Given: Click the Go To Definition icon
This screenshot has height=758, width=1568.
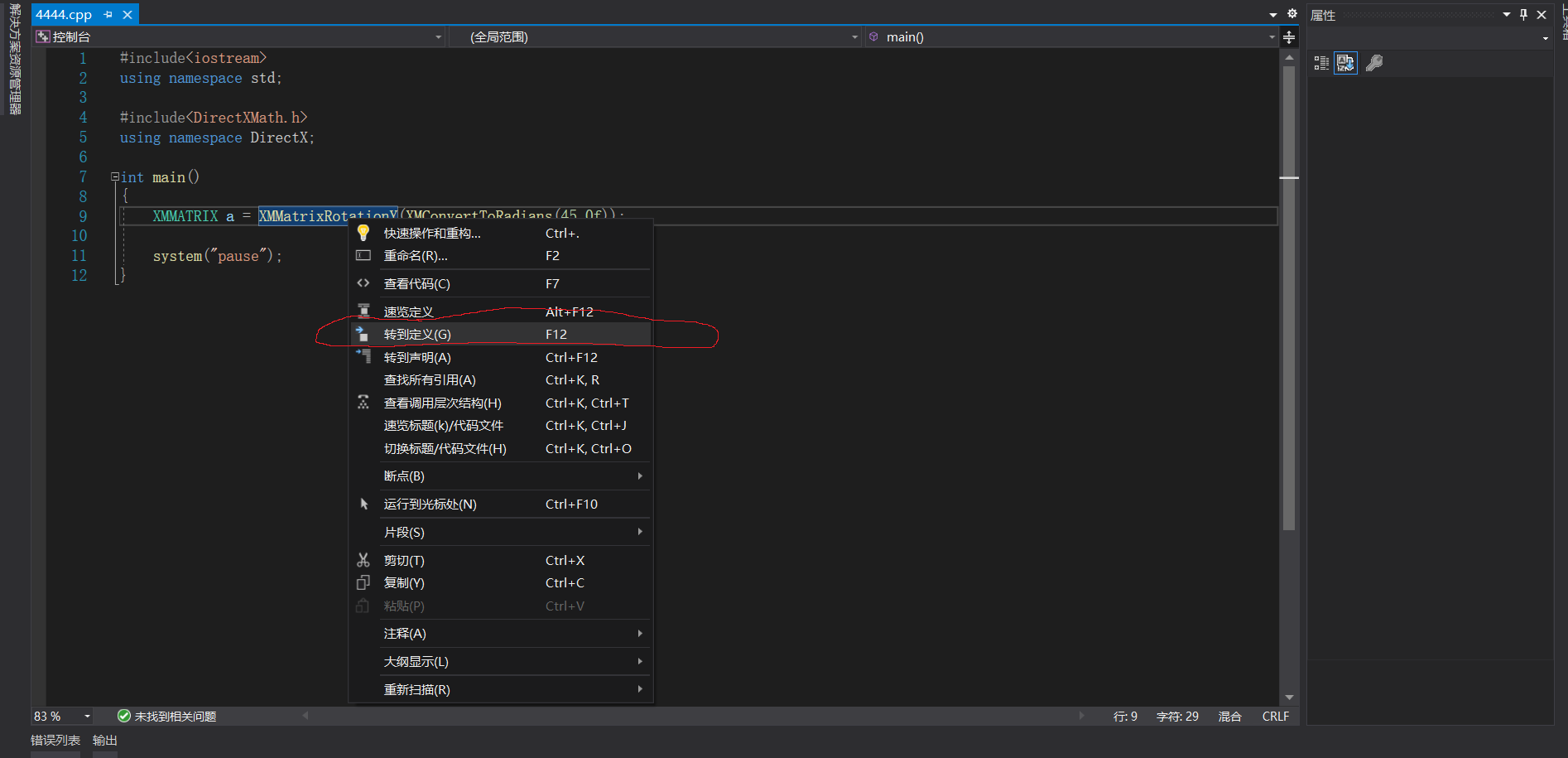Looking at the screenshot, I should [363, 334].
